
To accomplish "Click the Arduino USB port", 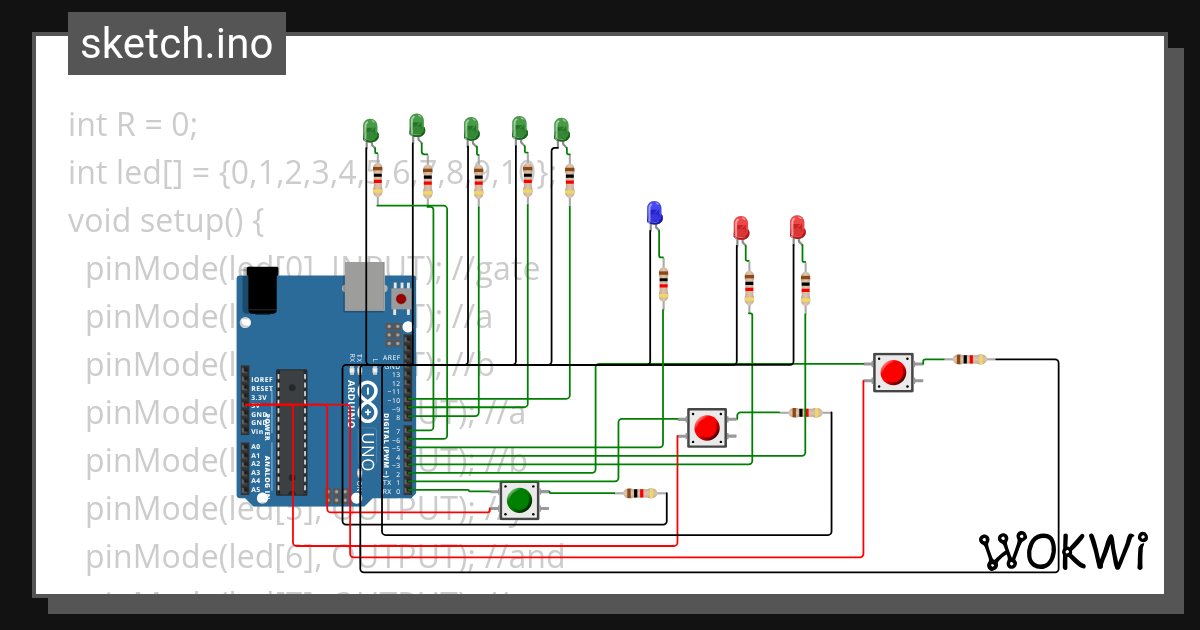I will (x=361, y=293).
